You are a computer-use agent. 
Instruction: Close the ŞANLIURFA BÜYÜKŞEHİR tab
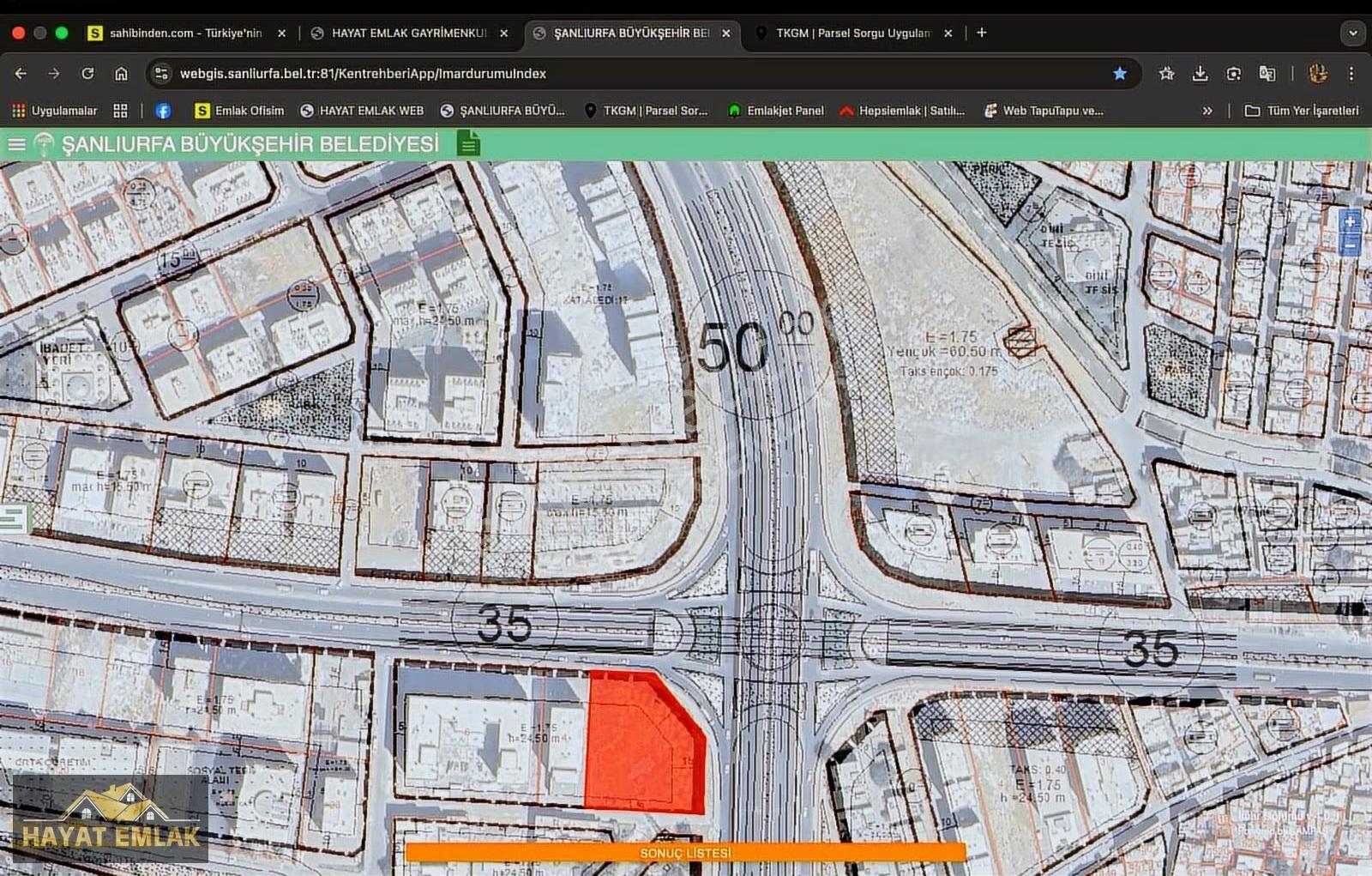pos(725,33)
